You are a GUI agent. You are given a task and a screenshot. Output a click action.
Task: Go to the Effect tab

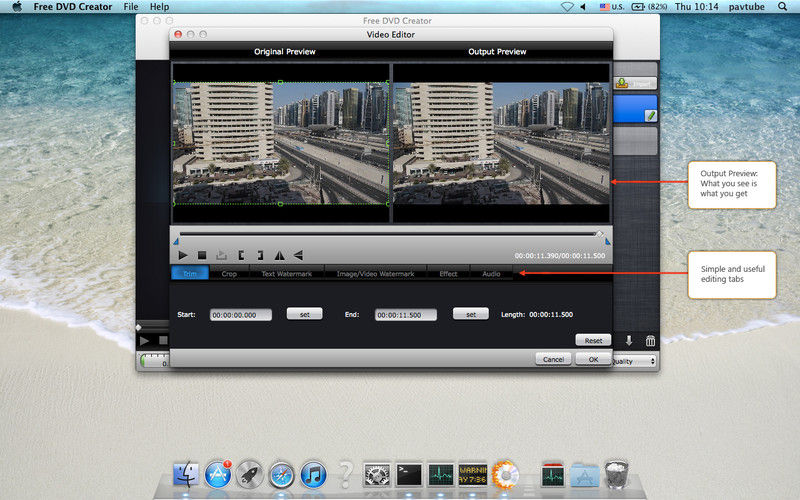448,273
